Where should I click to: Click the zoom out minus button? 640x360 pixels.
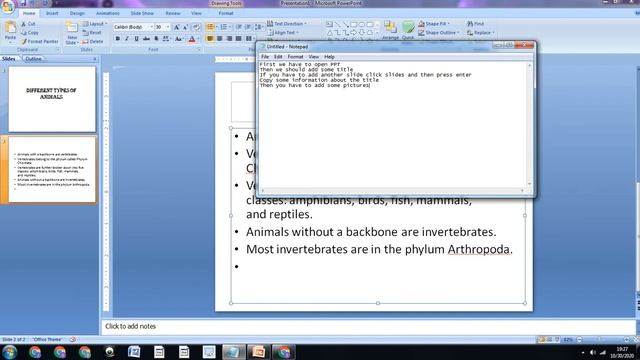coord(579,340)
